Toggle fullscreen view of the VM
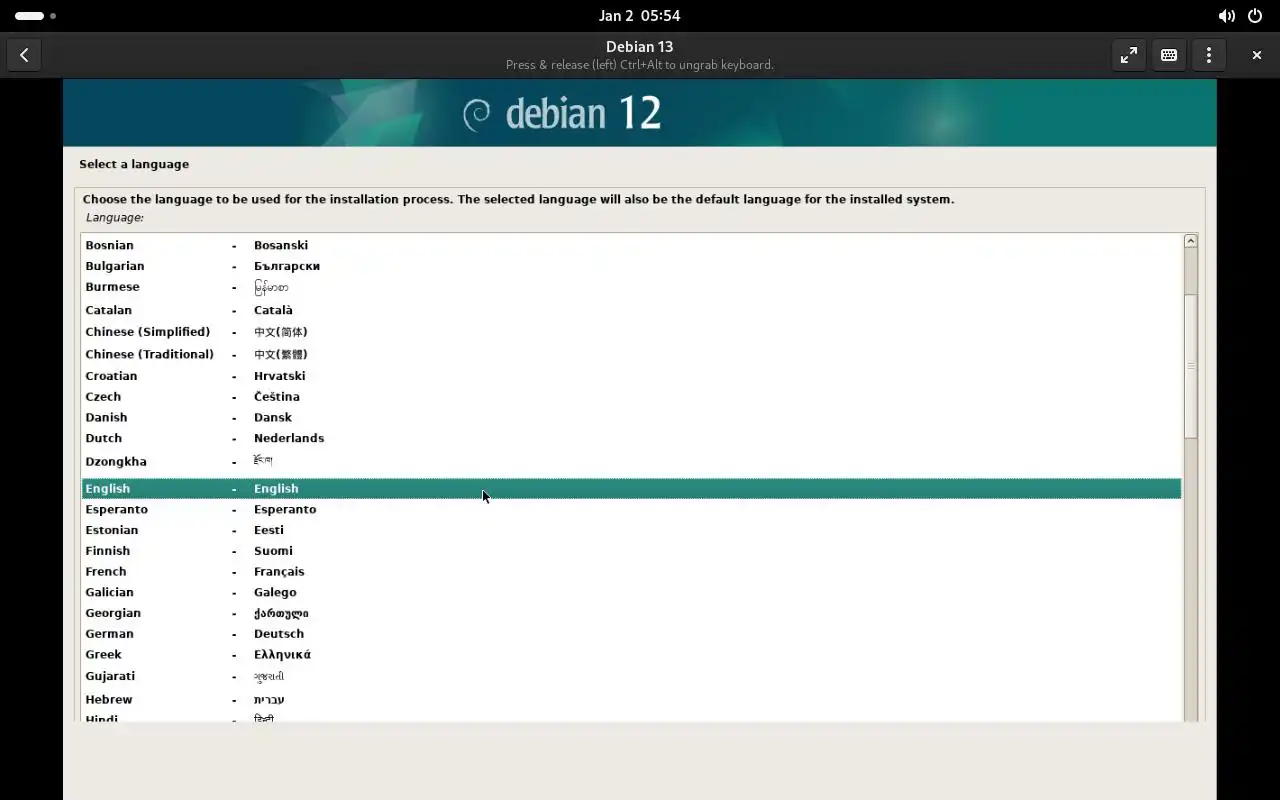Viewport: 1280px width, 800px height. tap(1129, 55)
